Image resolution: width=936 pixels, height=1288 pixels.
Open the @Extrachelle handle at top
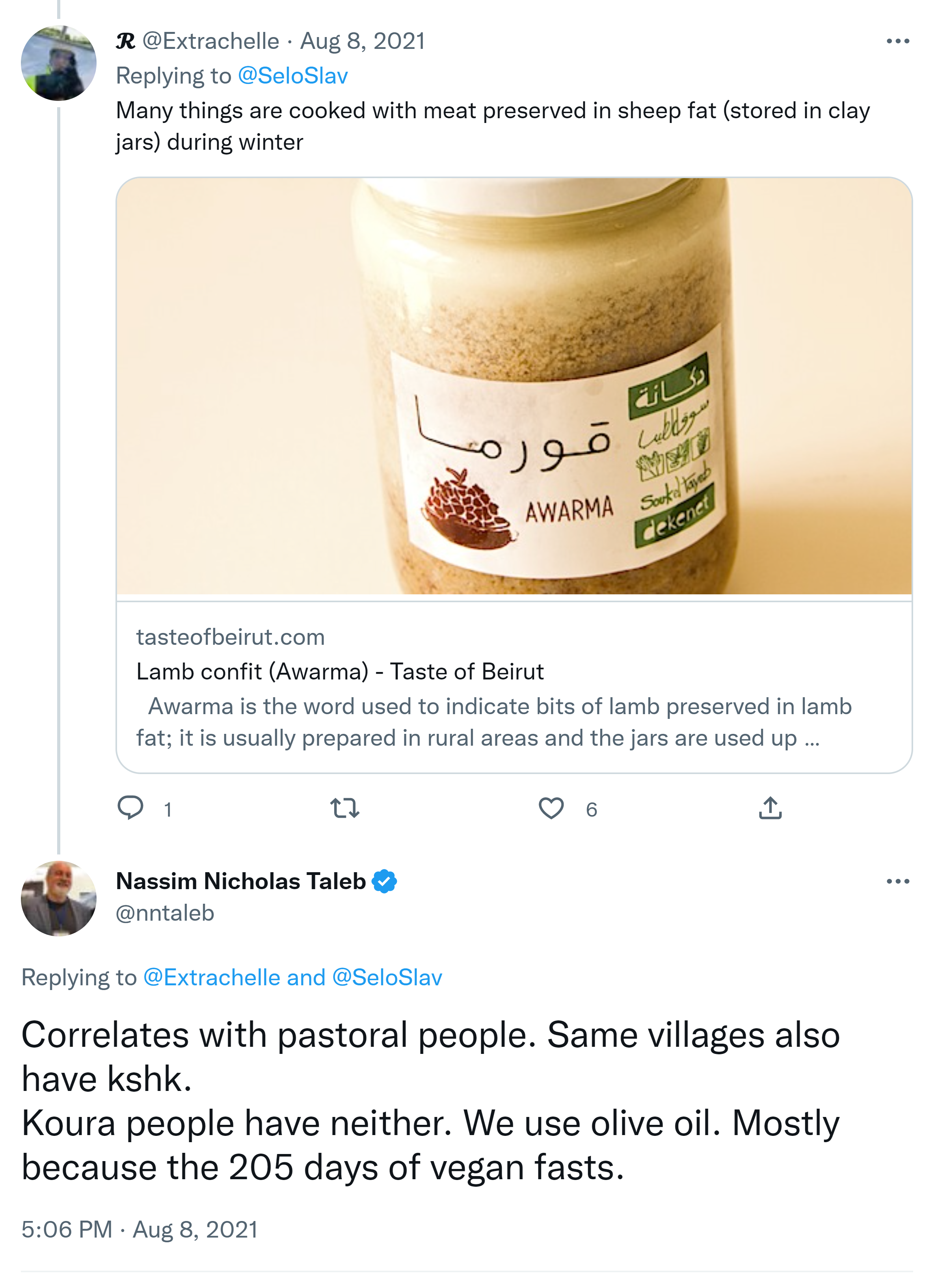[x=210, y=41]
